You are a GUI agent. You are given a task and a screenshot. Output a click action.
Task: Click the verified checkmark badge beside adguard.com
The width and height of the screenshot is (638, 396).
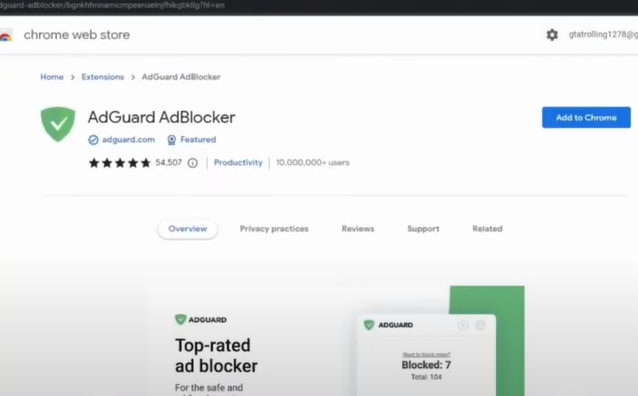click(x=93, y=140)
